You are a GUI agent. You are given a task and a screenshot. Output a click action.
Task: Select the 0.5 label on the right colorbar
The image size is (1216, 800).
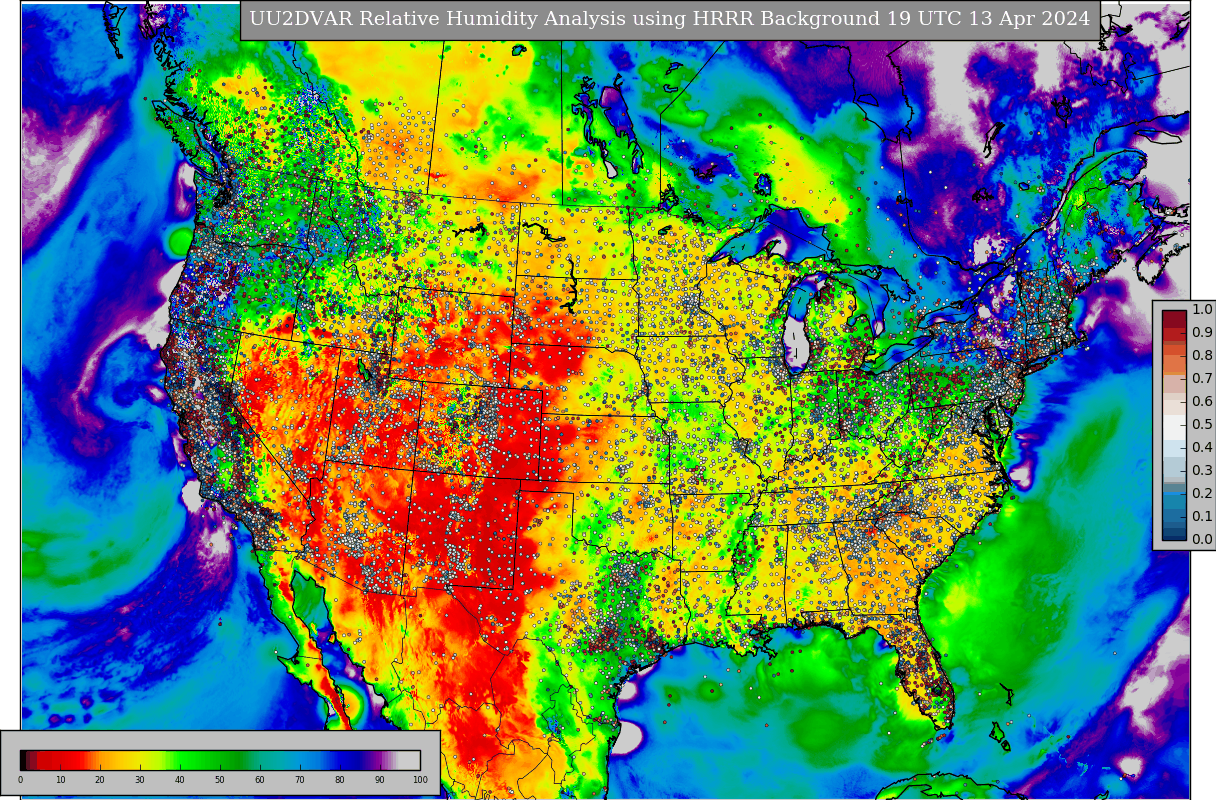(x=1202, y=425)
